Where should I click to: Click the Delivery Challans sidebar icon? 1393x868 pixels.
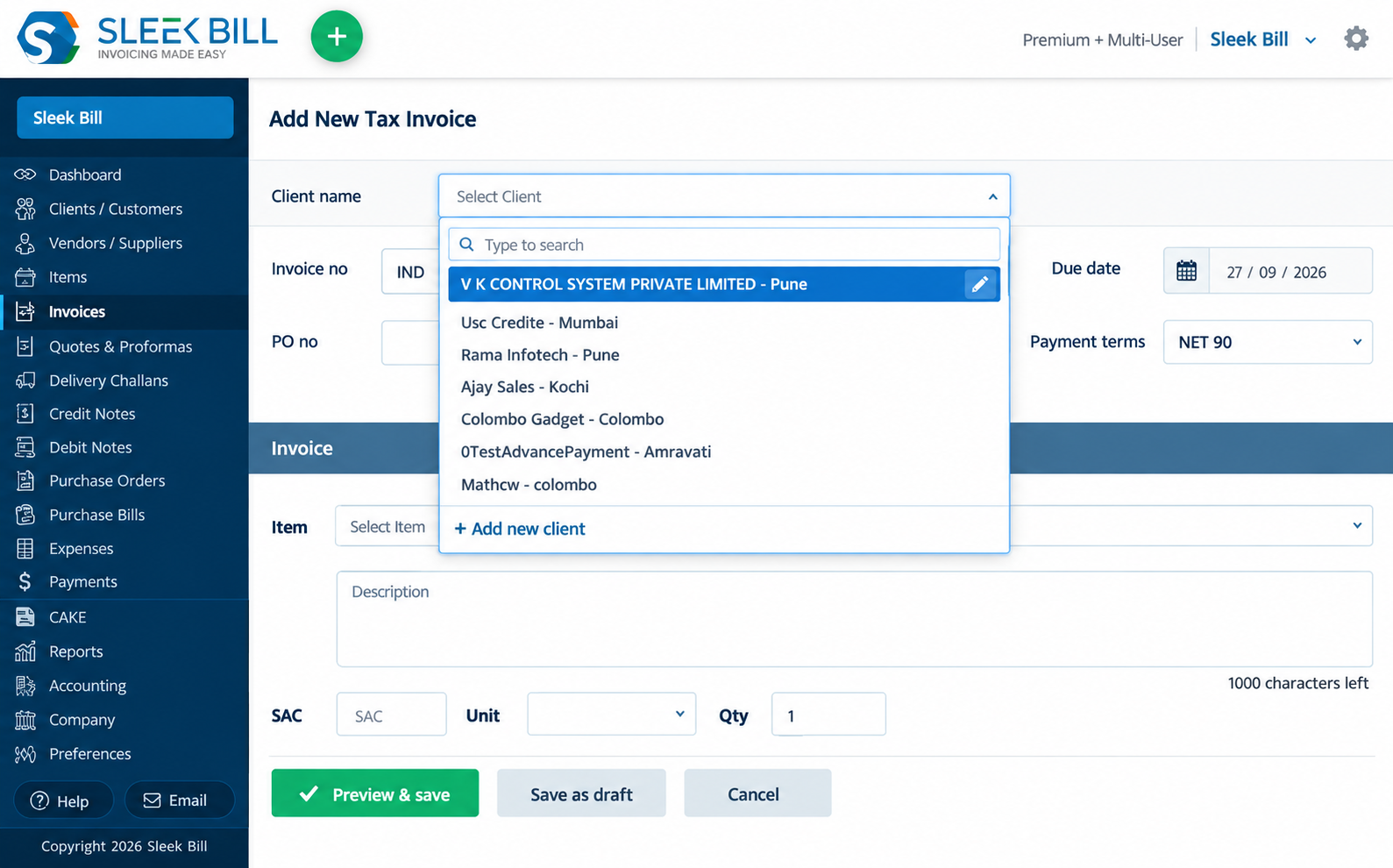click(25, 381)
